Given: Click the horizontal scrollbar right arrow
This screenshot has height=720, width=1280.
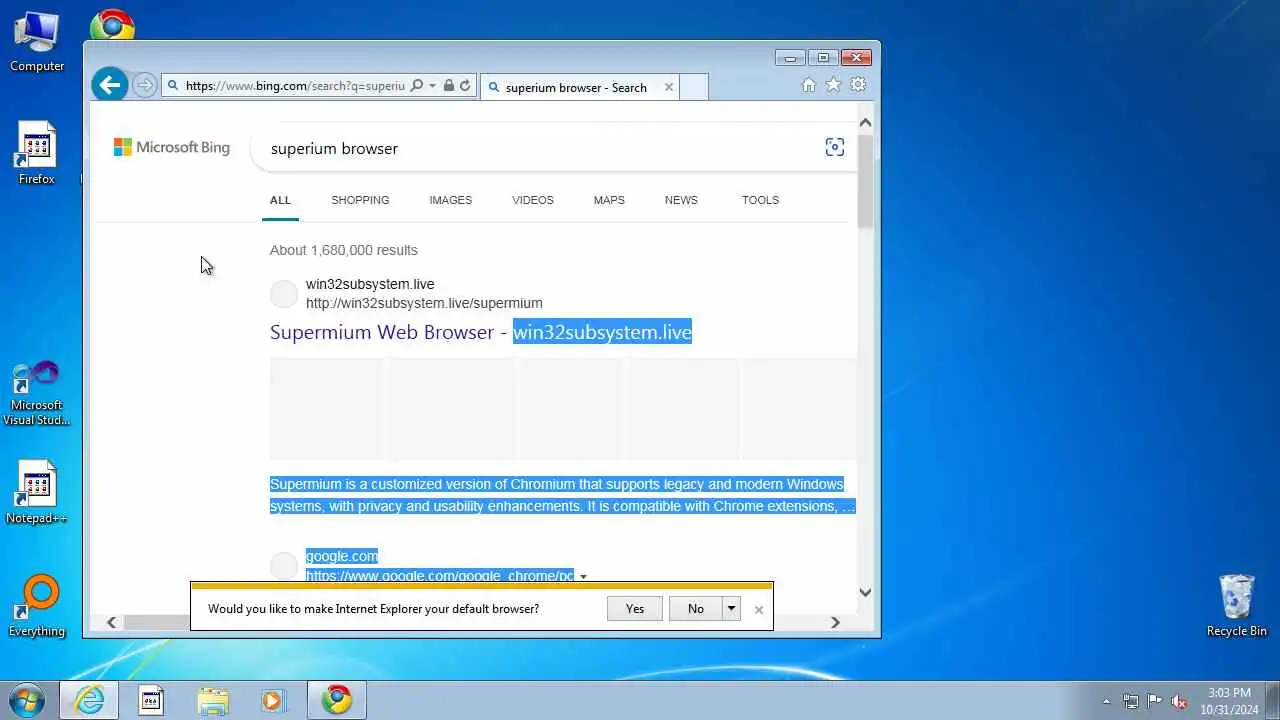Looking at the screenshot, I should tap(836, 622).
